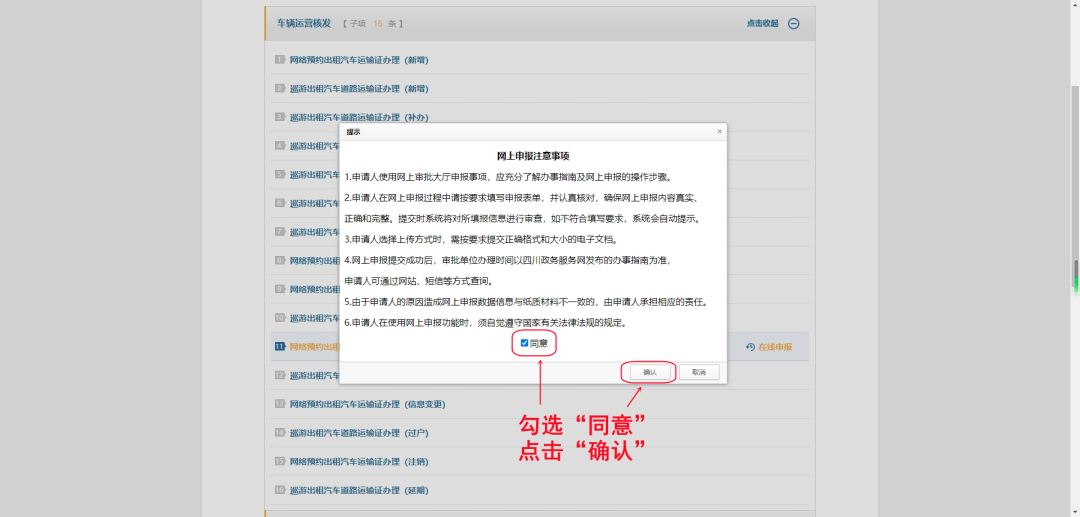Click the 车辆运营核发 section header
Viewport: 1080px width, 517px height.
(x=304, y=23)
